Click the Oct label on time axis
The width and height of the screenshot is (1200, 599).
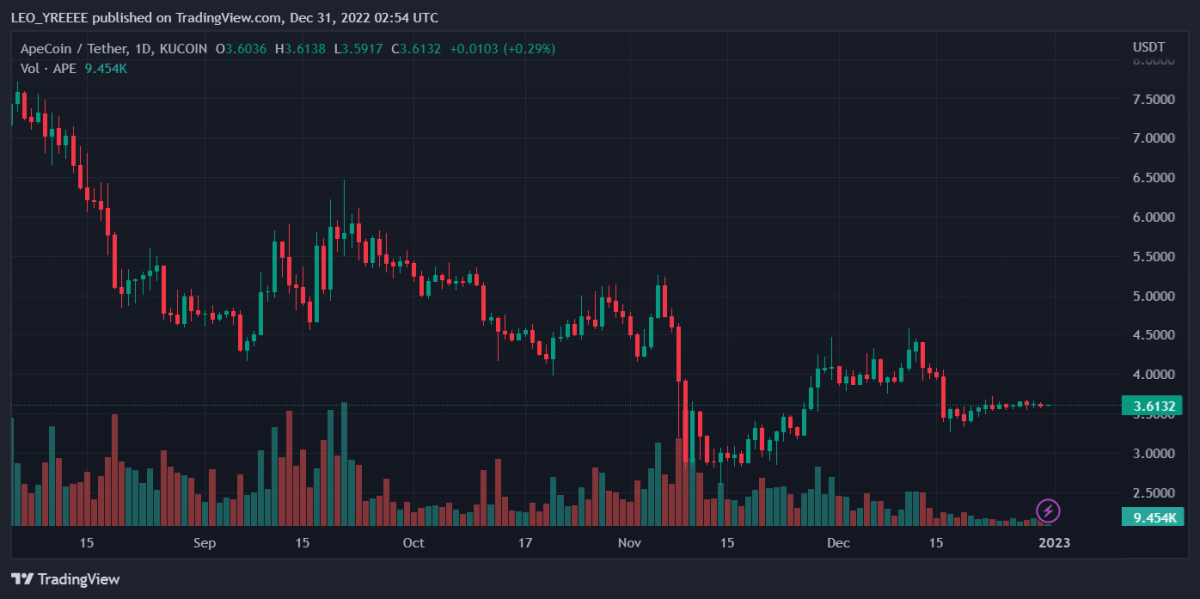tap(413, 543)
